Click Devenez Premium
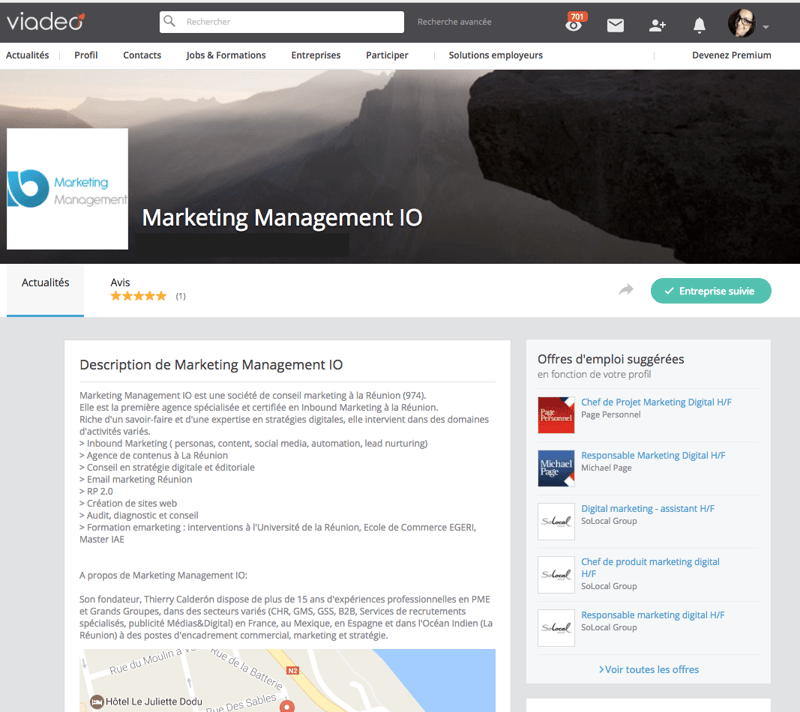 tap(732, 55)
